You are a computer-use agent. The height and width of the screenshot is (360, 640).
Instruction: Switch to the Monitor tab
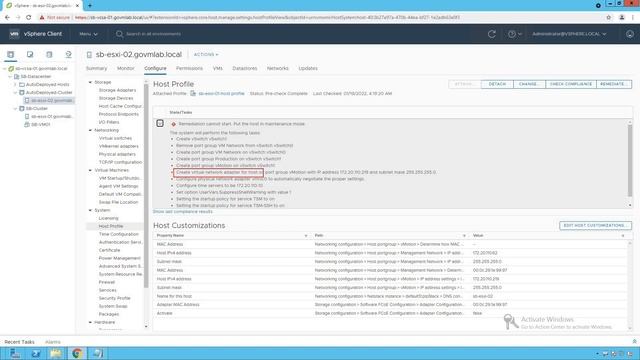click(x=126, y=68)
